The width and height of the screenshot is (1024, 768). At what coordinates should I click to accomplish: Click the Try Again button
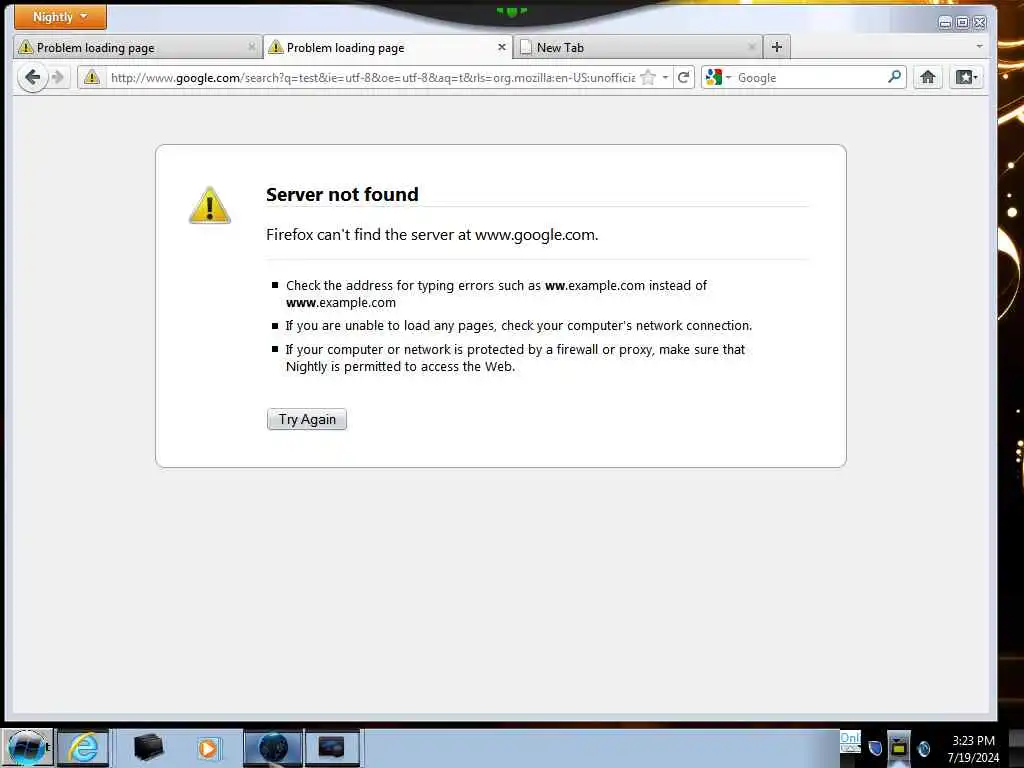pyautogui.click(x=307, y=419)
